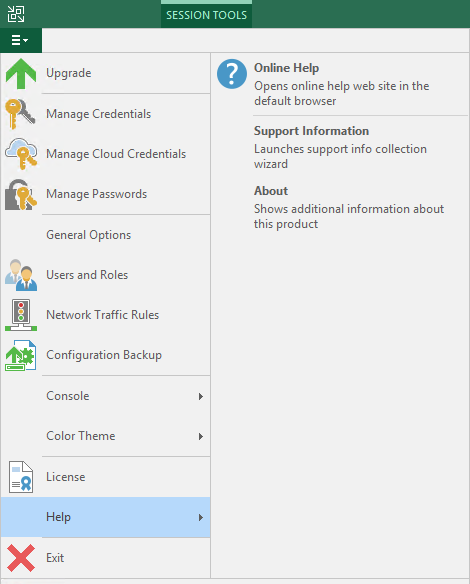Click the Manage Credentials keys icon
This screenshot has height=584, width=470.
pyautogui.click(x=20, y=114)
